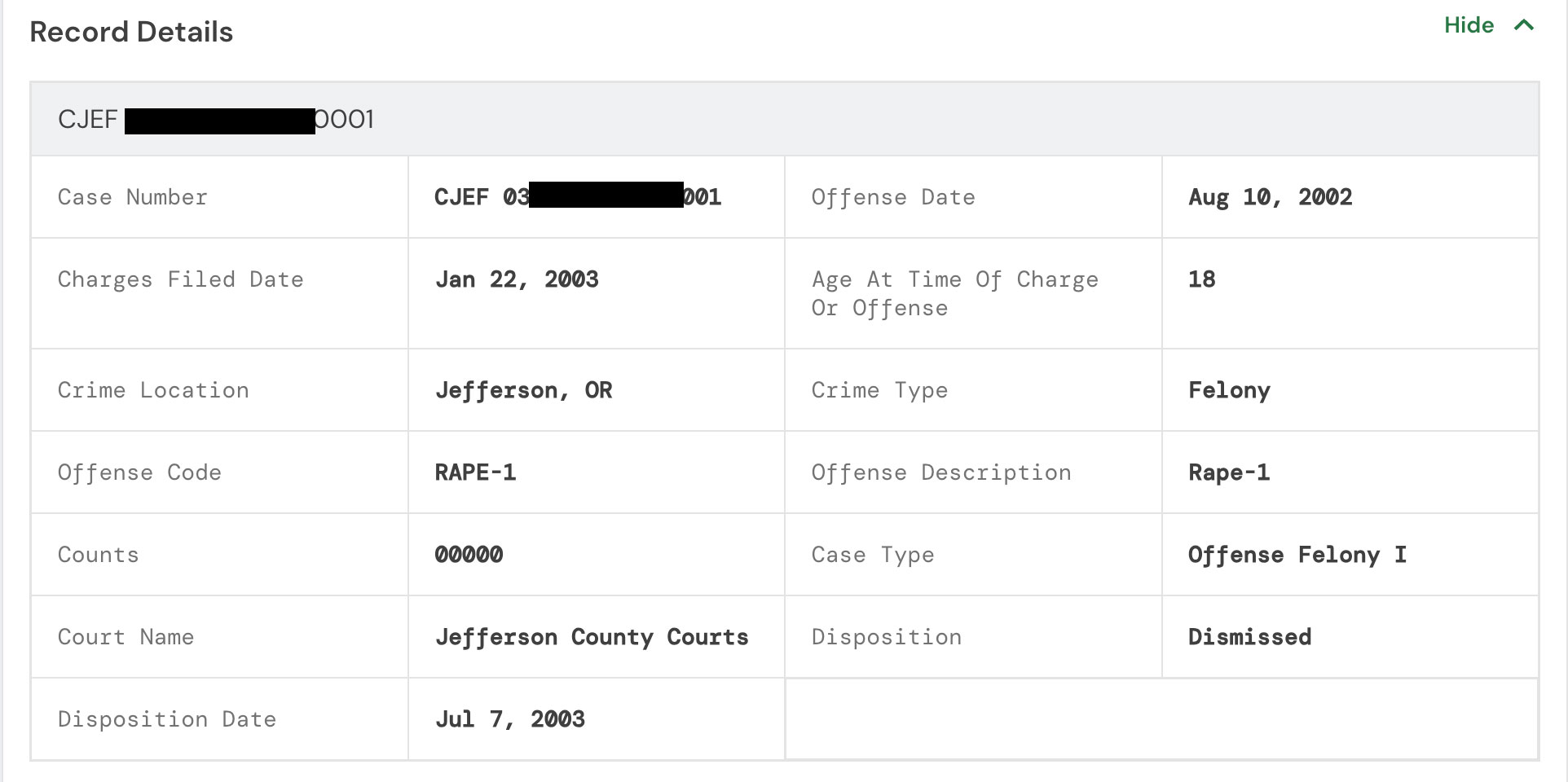Click the Case Type Offense Felony I

click(x=1297, y=555)
